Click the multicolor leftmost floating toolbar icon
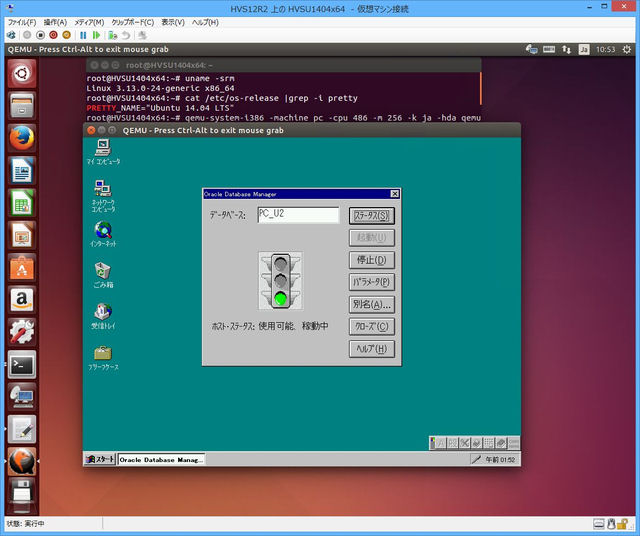Image resolution: width=640 pixels, height=536 pixels. tap(433, 443)
